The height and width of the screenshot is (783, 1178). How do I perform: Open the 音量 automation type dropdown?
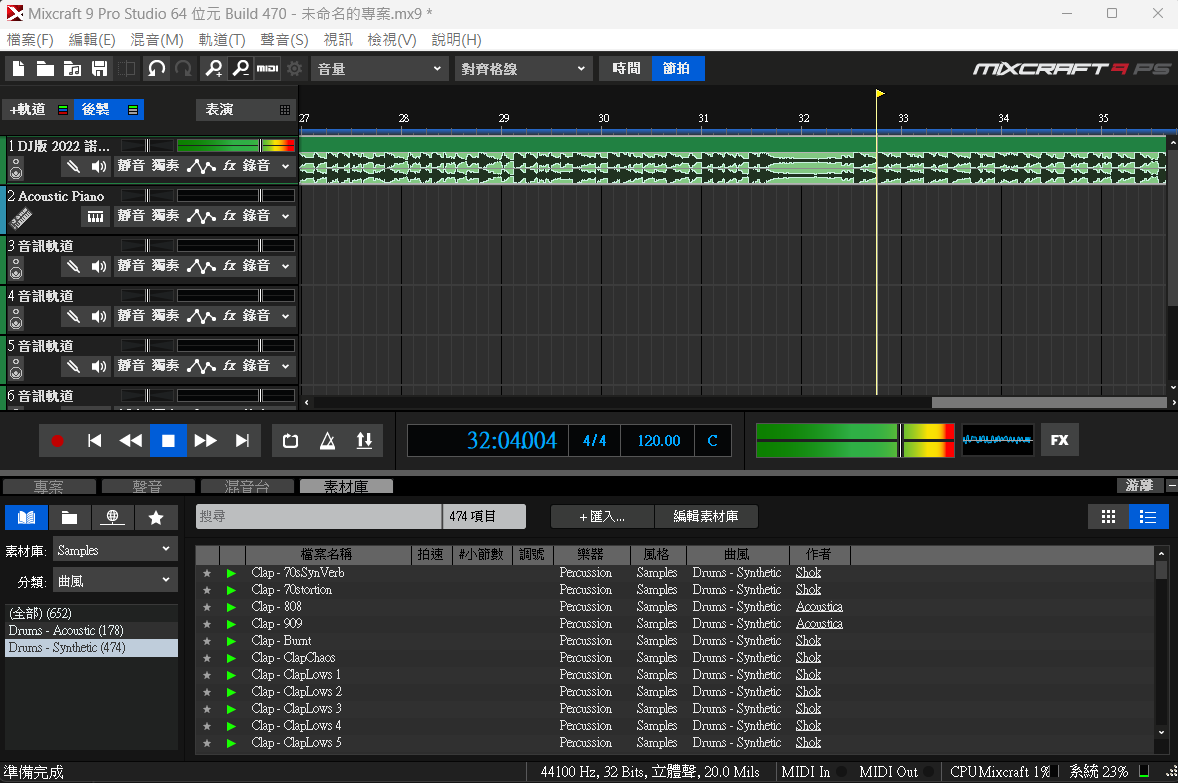(x=379, y=69)
